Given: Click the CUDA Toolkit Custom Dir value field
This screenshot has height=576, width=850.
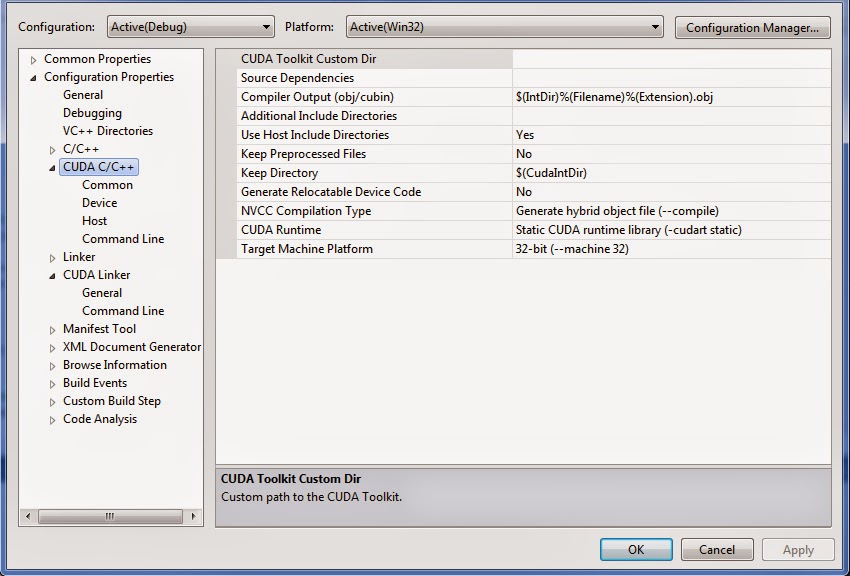Looking at the screenshot, I should (671, 59).
